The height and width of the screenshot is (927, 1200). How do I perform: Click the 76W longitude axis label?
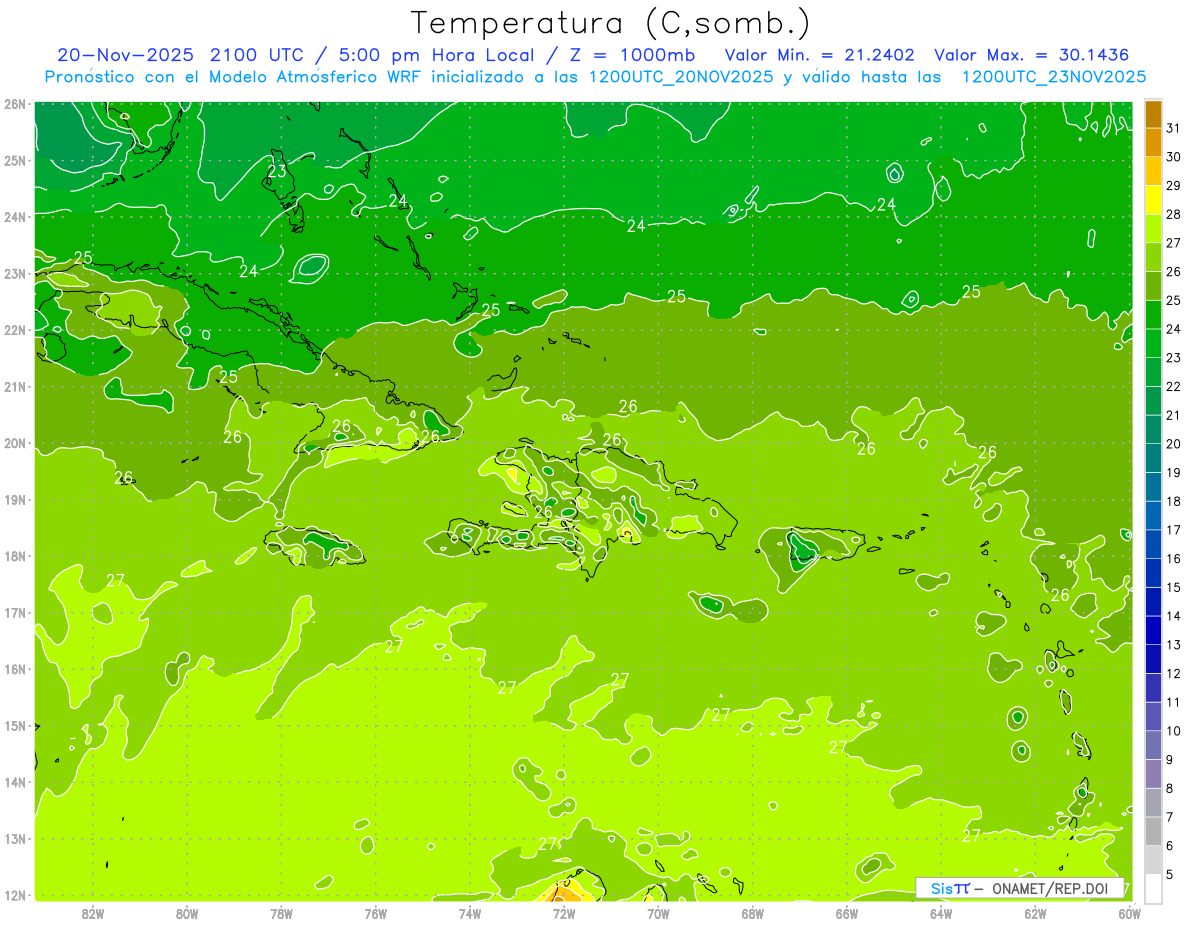point(375,913)
